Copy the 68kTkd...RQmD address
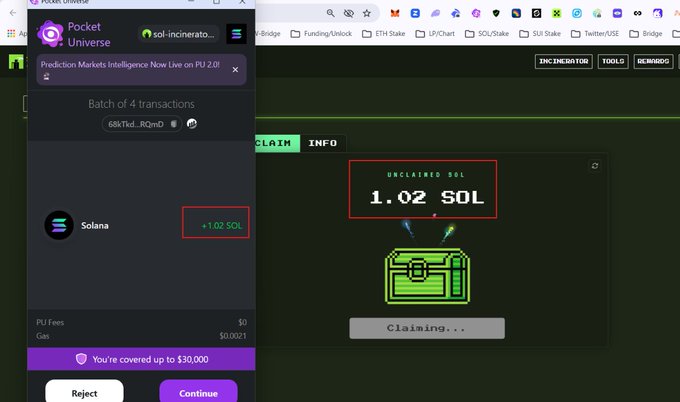Viewport: 680px width, 402px height. (173, 124)
